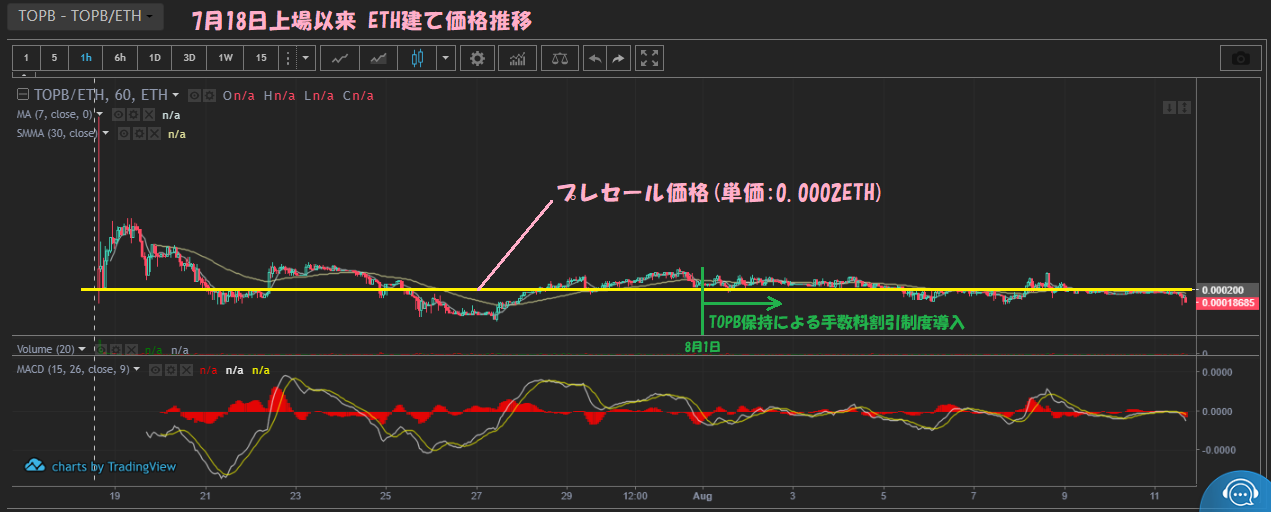Open settings for SMMA indicator
Viewport: 1271px width, 512px height.
point(138,133)
